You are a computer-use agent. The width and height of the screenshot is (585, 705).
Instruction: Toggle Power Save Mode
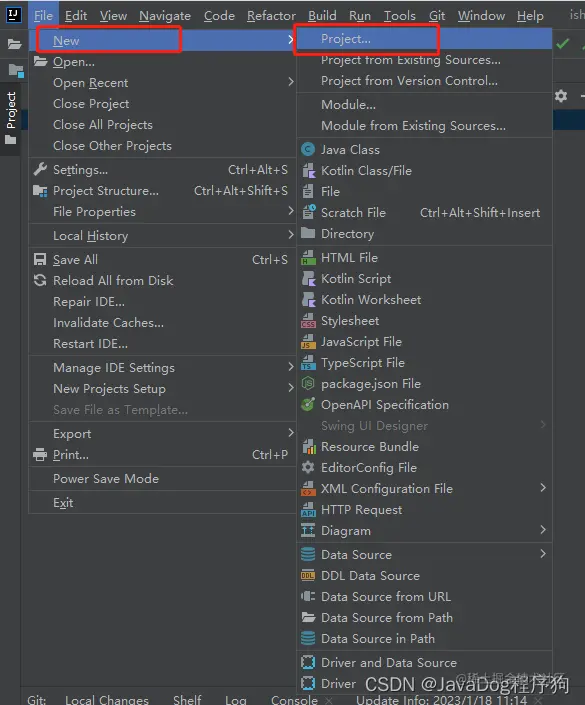106,478
